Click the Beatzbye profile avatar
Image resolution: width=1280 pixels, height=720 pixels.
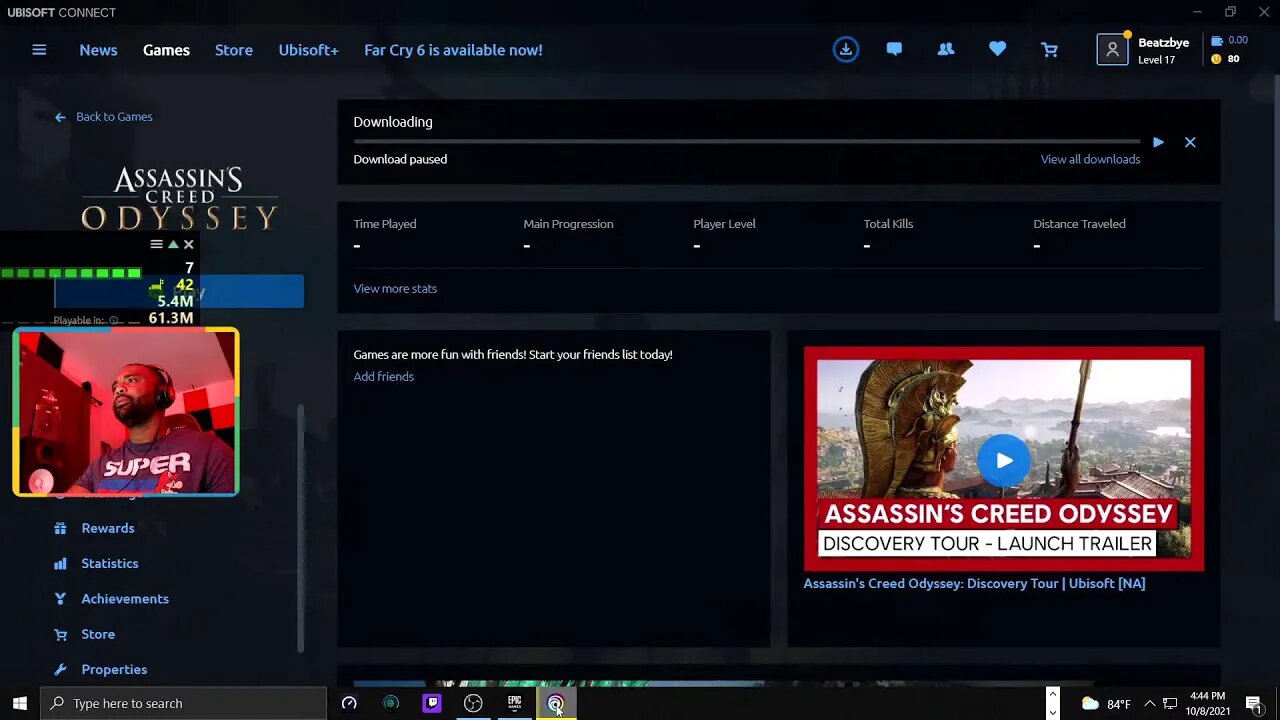pyautogui.click(x=1112, y=50)
